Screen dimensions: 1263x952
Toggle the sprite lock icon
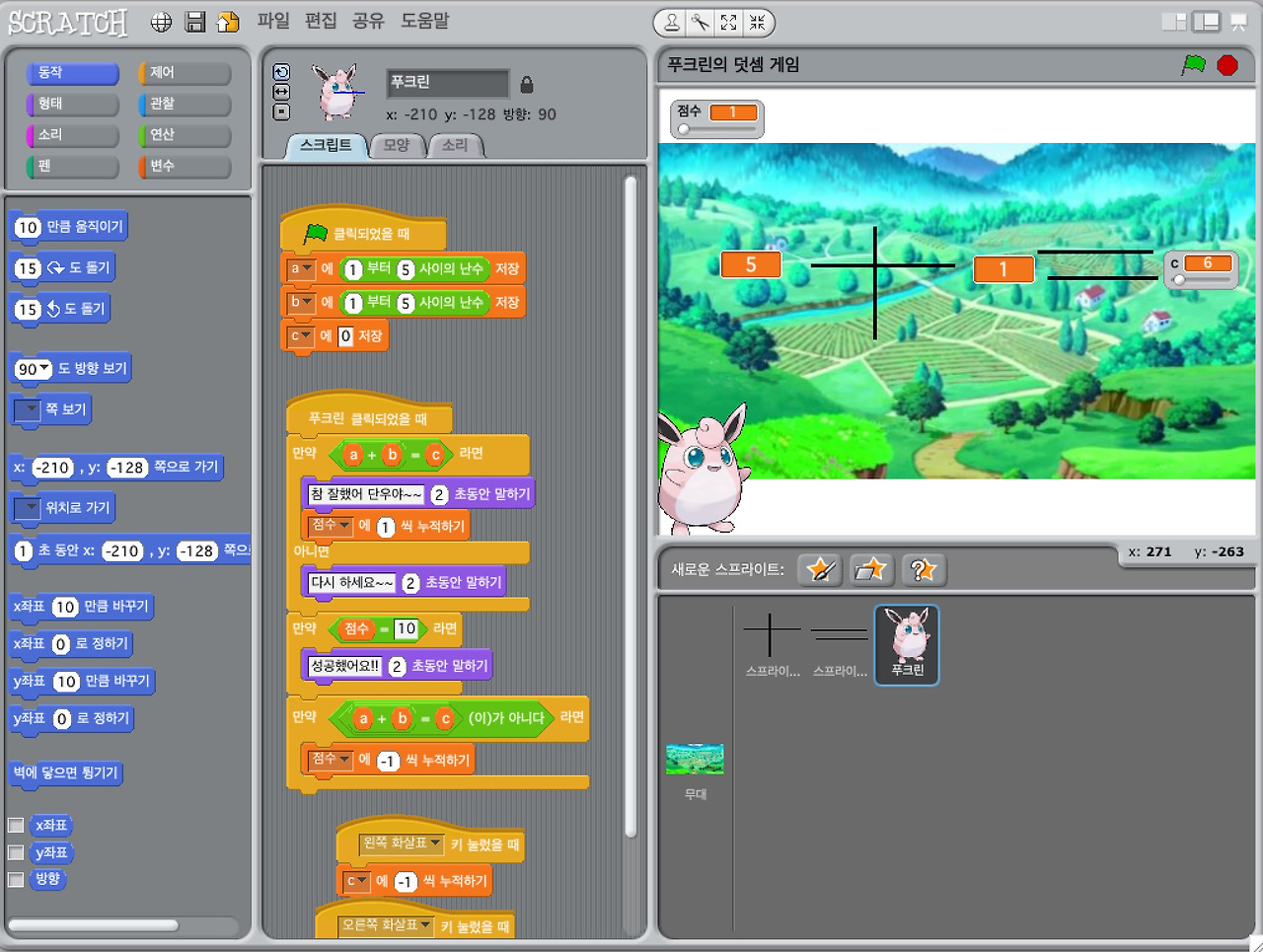527,85
